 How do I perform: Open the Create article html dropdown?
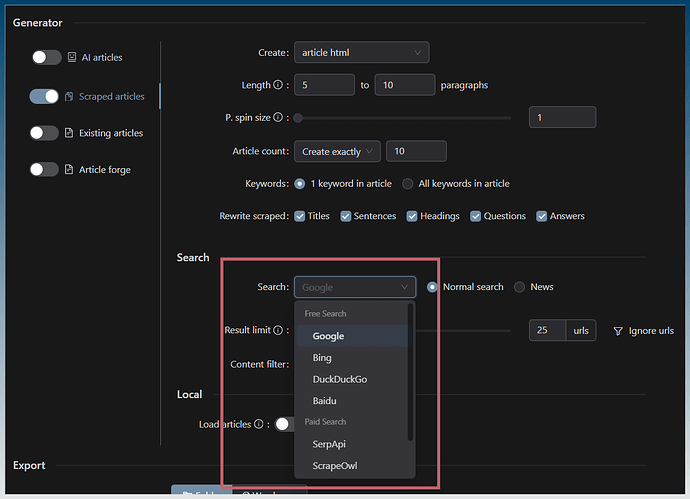[361, 52]
